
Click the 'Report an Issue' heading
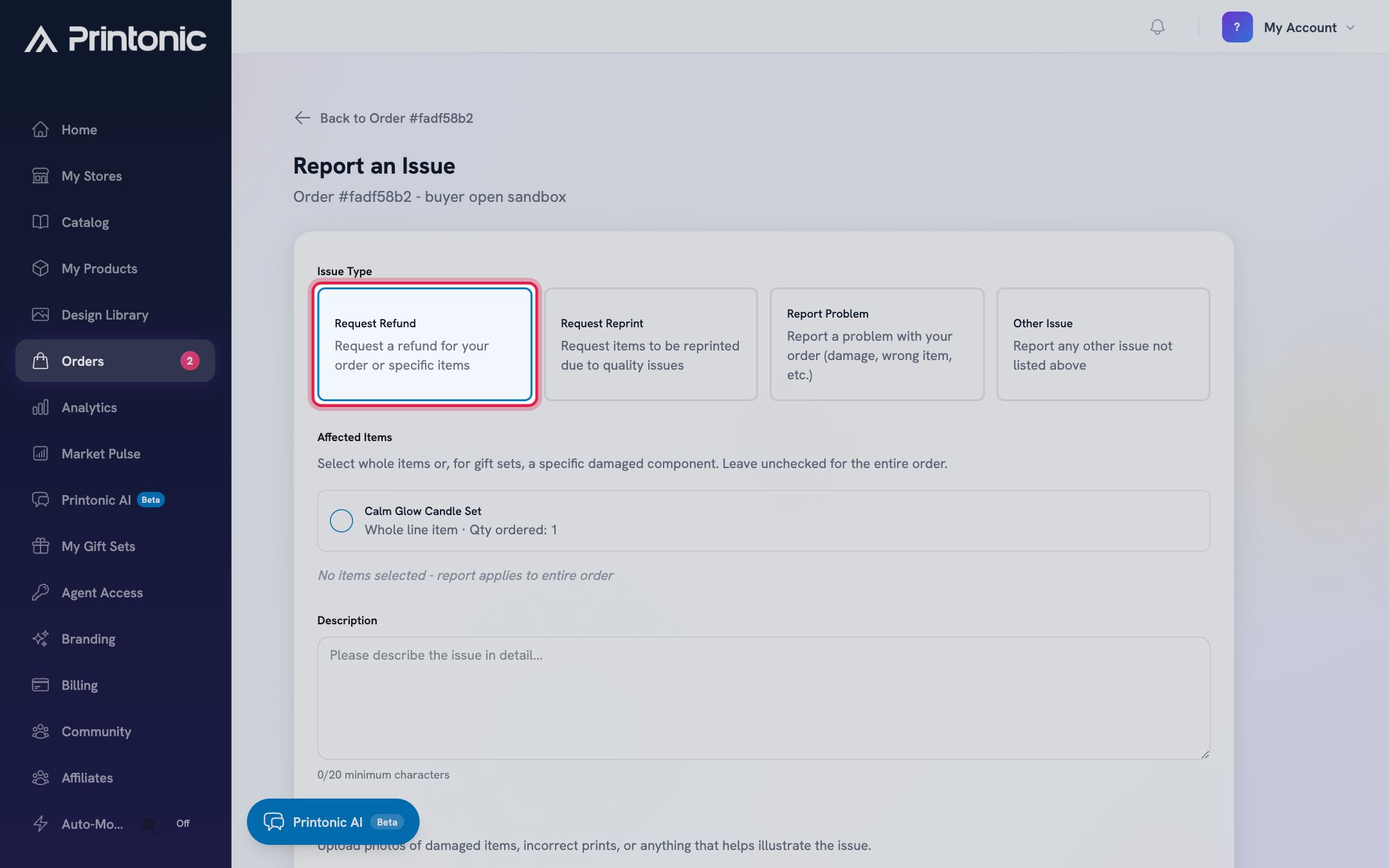(374, 166)
